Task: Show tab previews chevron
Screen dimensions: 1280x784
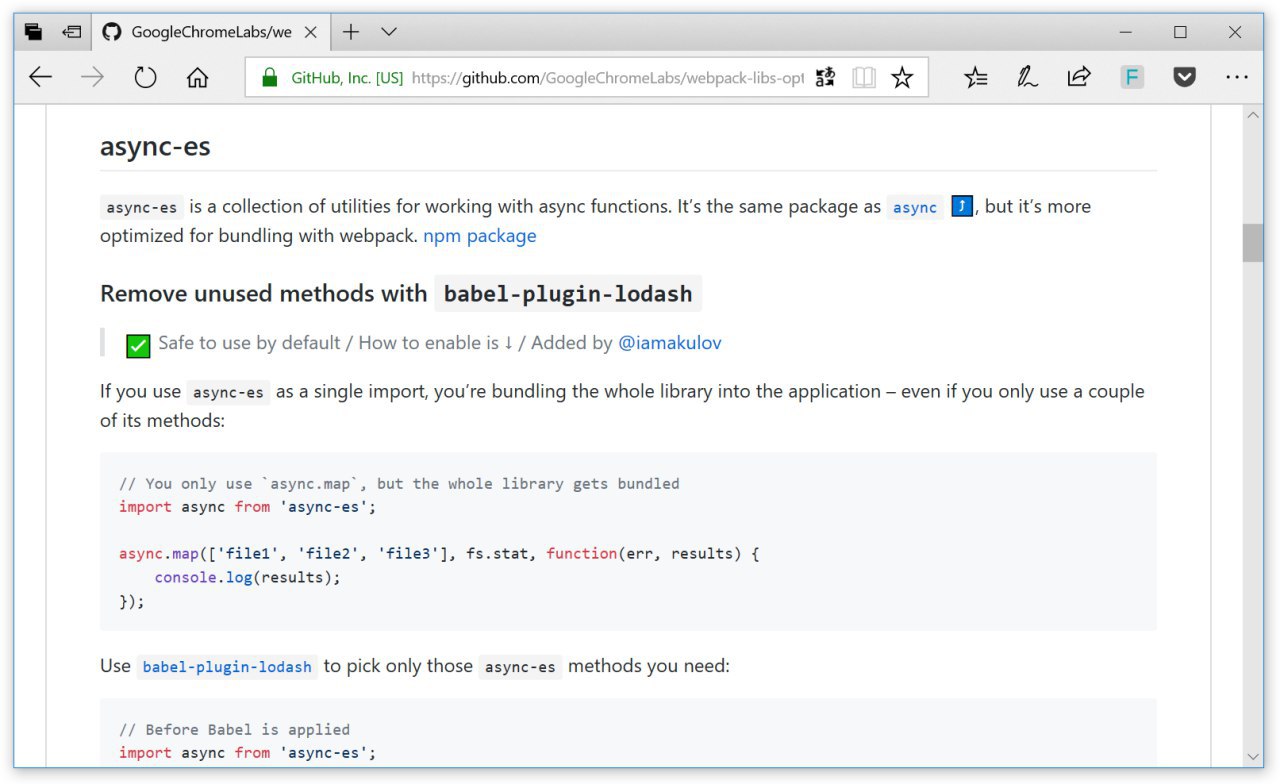Action: coord(389,32)
